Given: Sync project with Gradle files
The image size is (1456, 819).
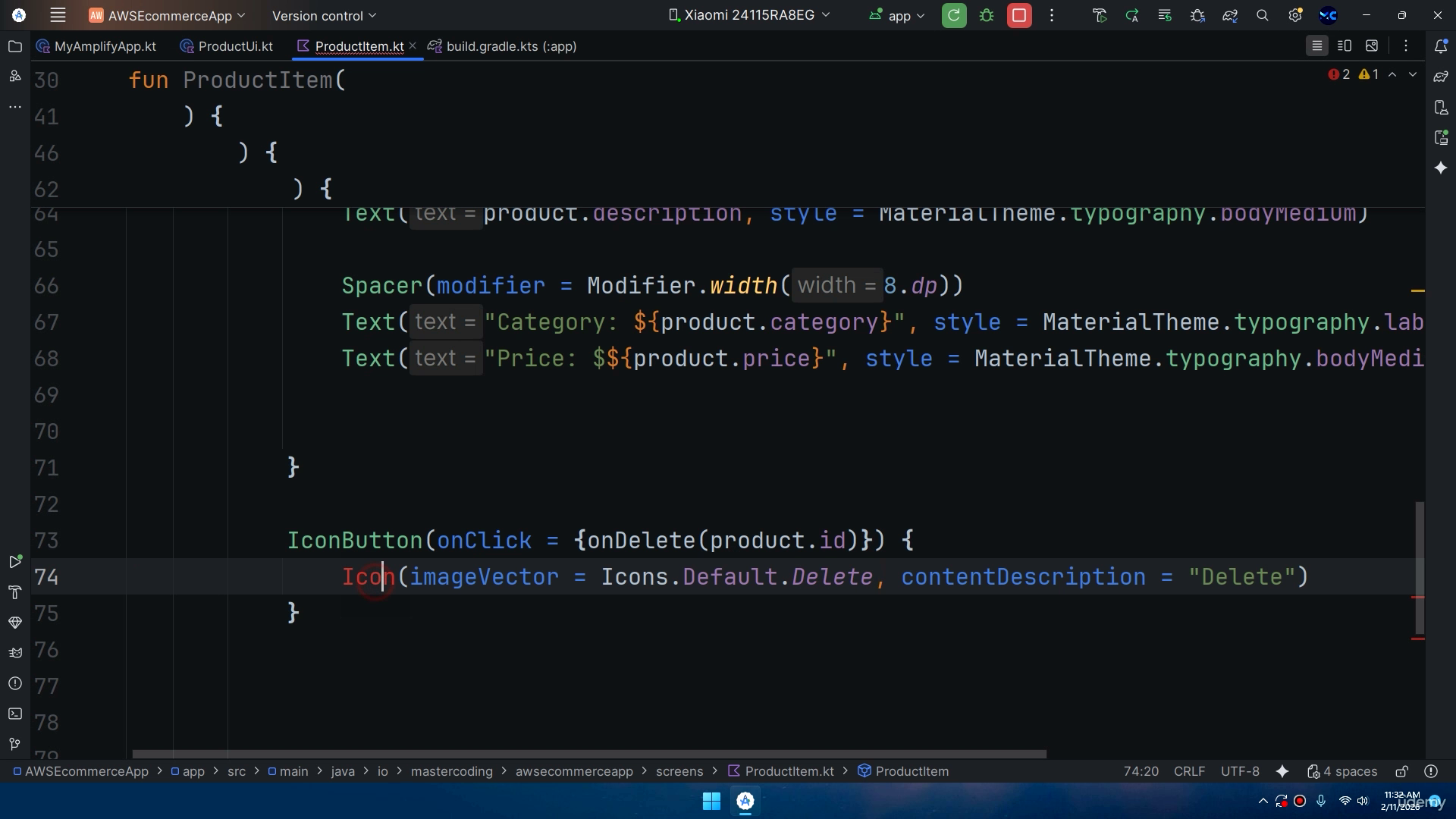Looking at the screenshot, I should pyautogui.click(x=1230, y=15).
